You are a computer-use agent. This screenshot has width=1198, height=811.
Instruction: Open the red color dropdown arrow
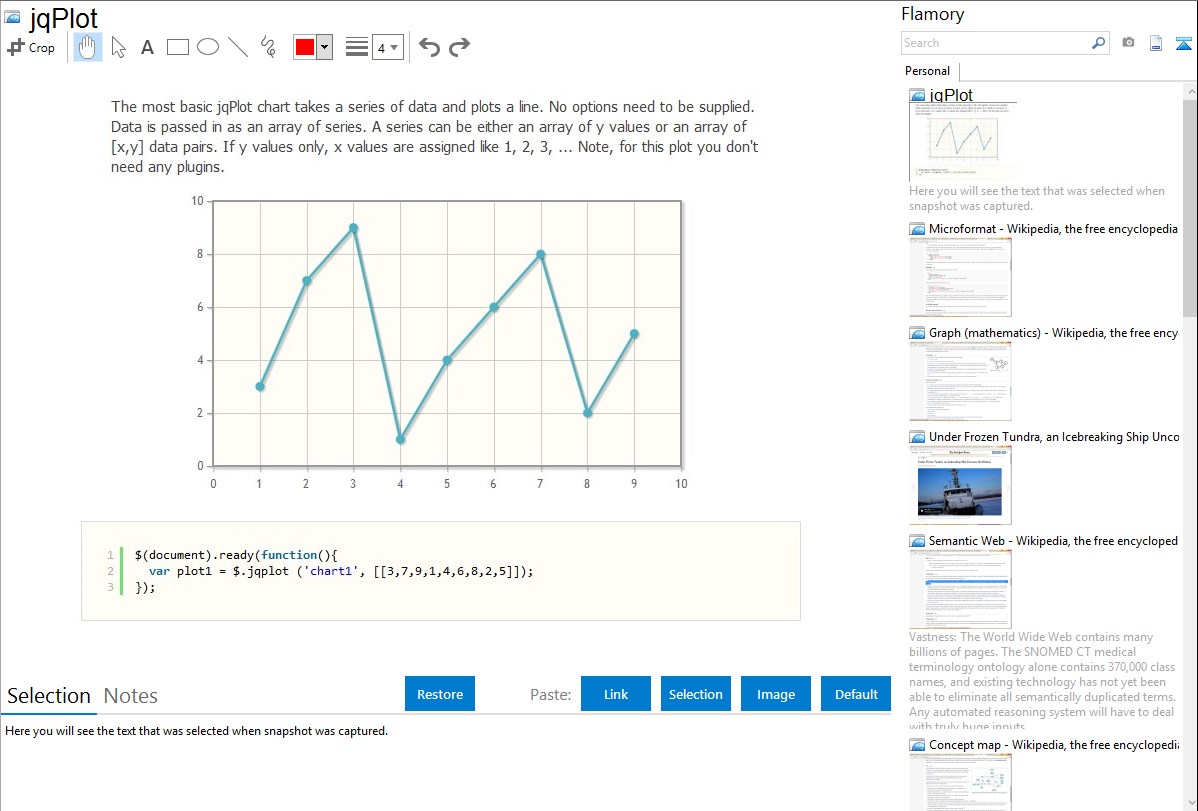pyautogui.click(x=324, y=47)
